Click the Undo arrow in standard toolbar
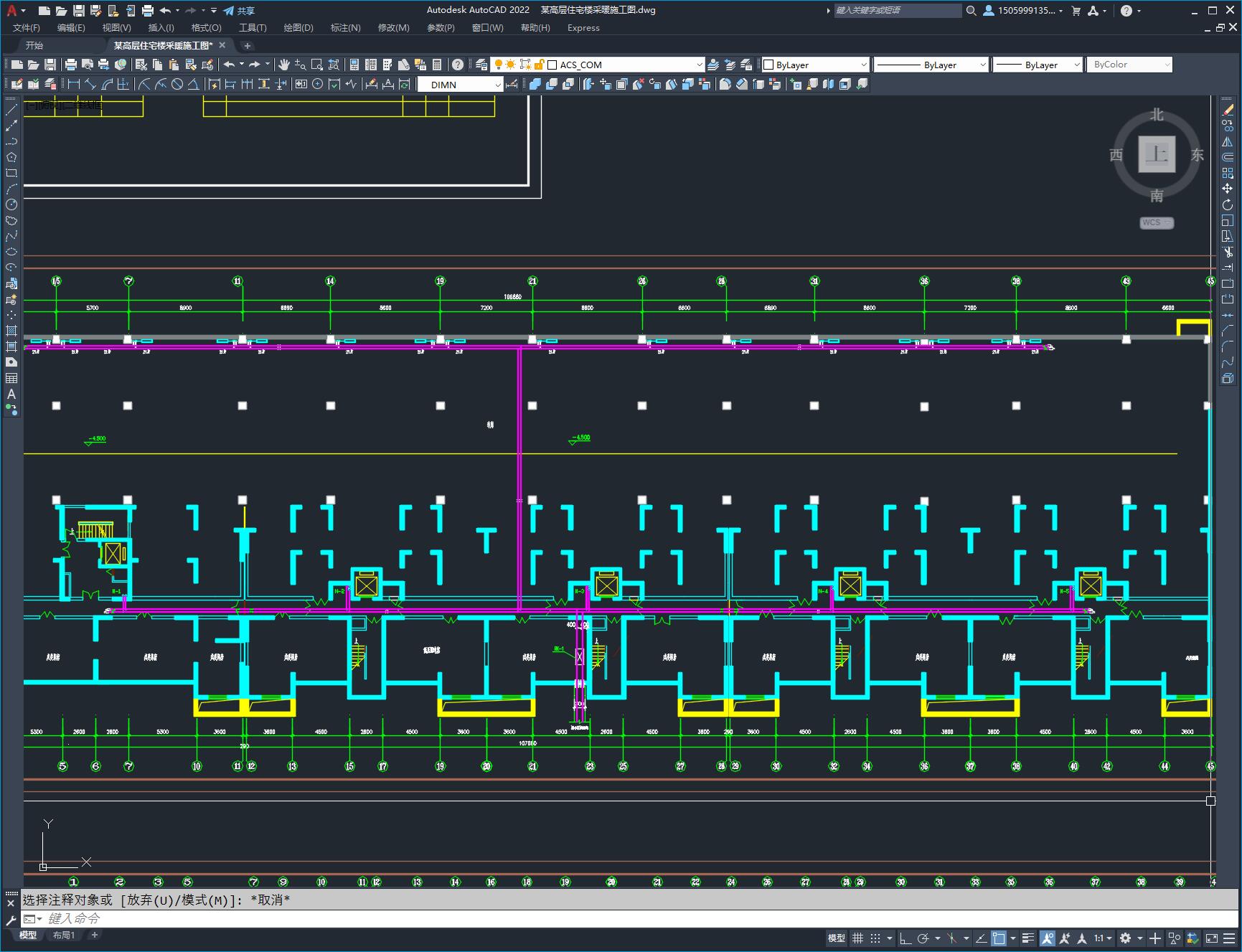 tap(229, 65)
